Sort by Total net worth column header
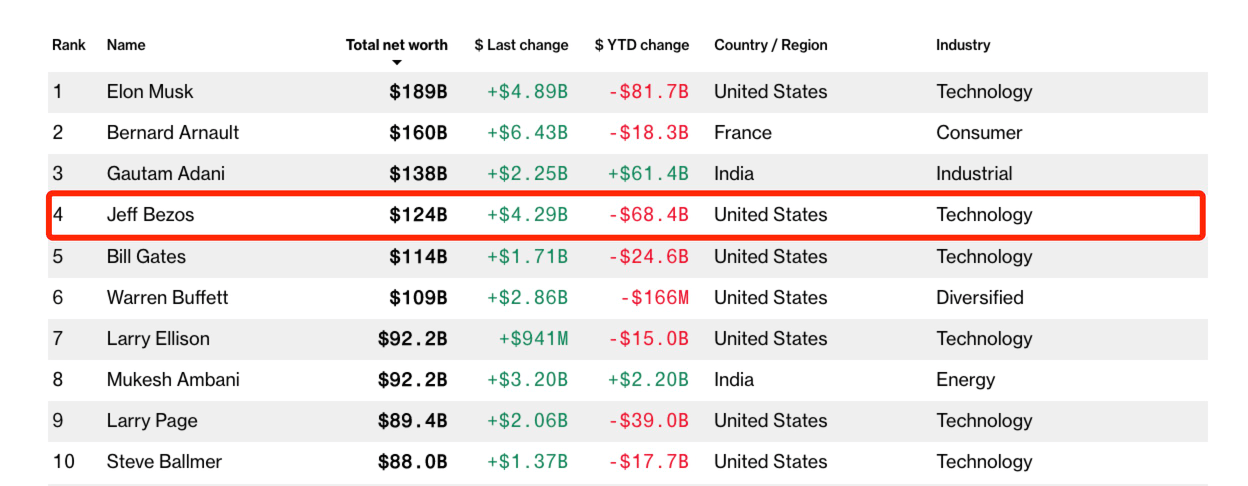Screen dimensions: 1248x486 pos(397,45)
